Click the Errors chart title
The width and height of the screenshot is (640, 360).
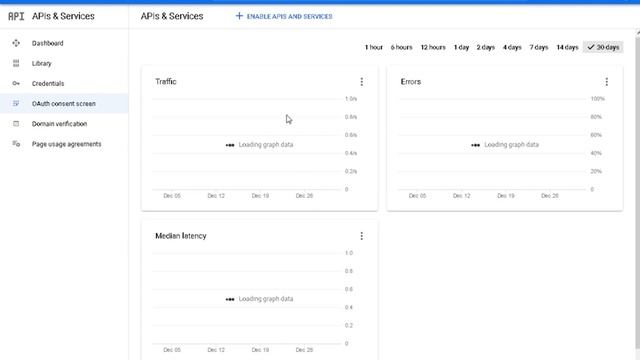click(x=411, y=82)
